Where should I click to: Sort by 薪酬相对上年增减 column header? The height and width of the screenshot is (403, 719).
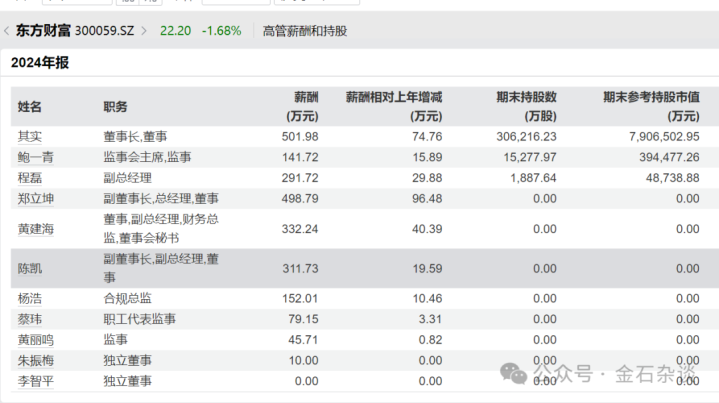[394, 106]
